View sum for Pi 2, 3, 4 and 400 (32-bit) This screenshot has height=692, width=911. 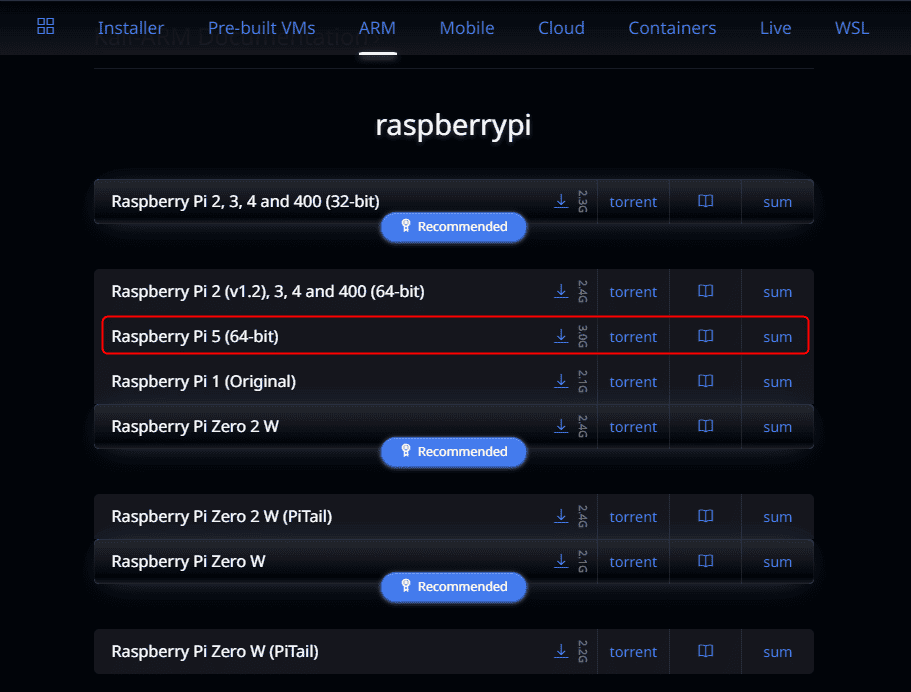[777, 202]
